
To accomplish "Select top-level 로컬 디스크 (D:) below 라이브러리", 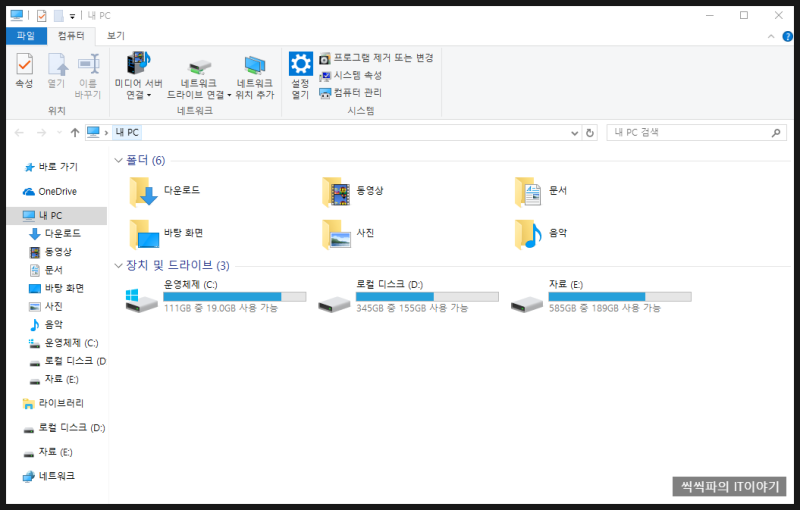I will 64,428.
